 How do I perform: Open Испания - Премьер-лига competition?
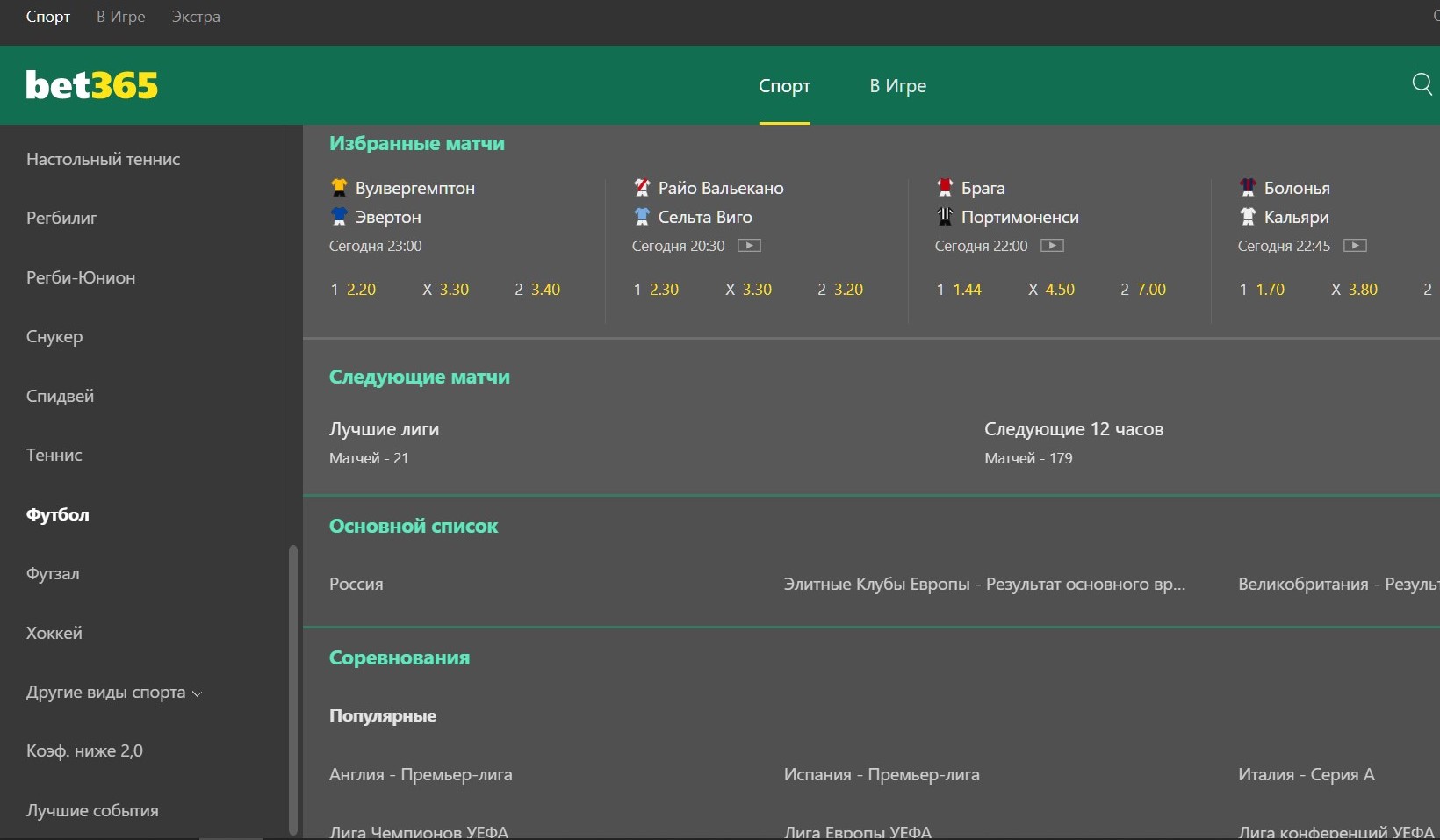pyautogui.click(x=882, y=774)
